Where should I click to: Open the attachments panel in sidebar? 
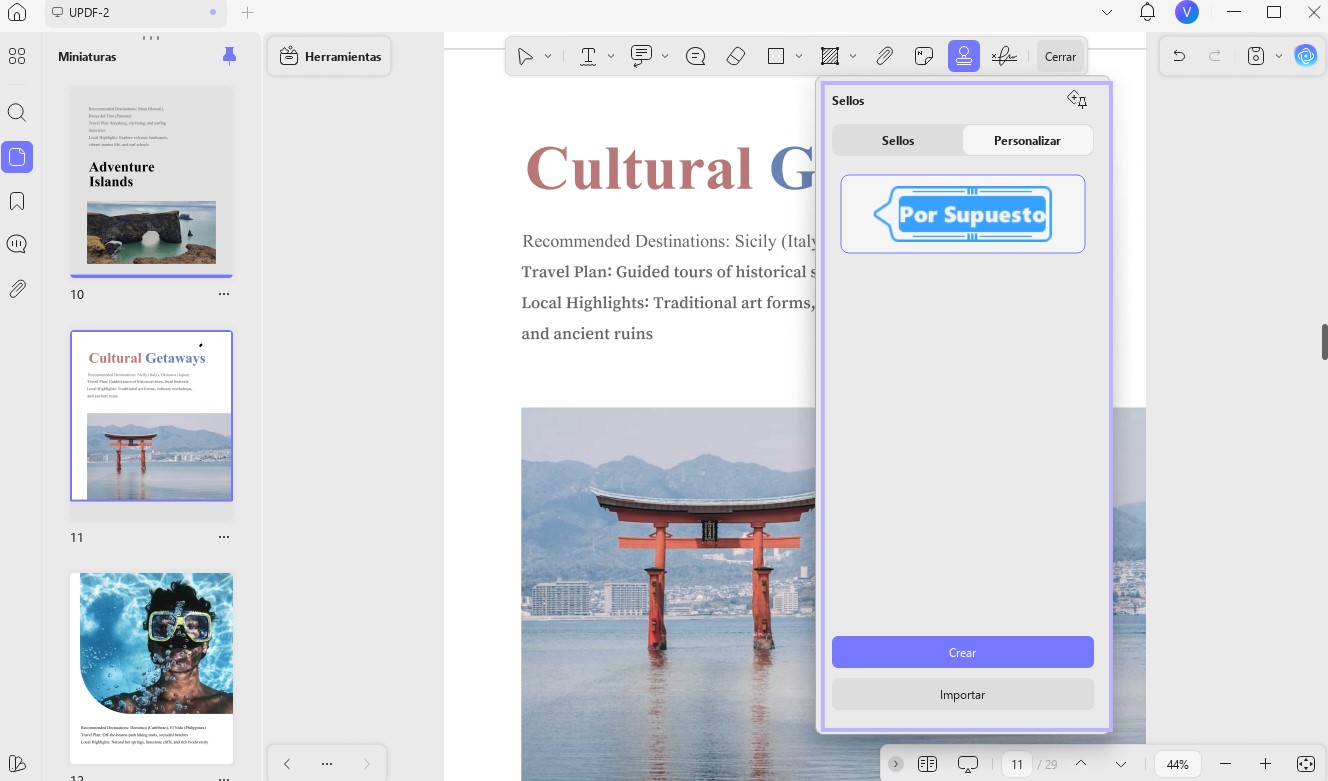click(16, 289)
